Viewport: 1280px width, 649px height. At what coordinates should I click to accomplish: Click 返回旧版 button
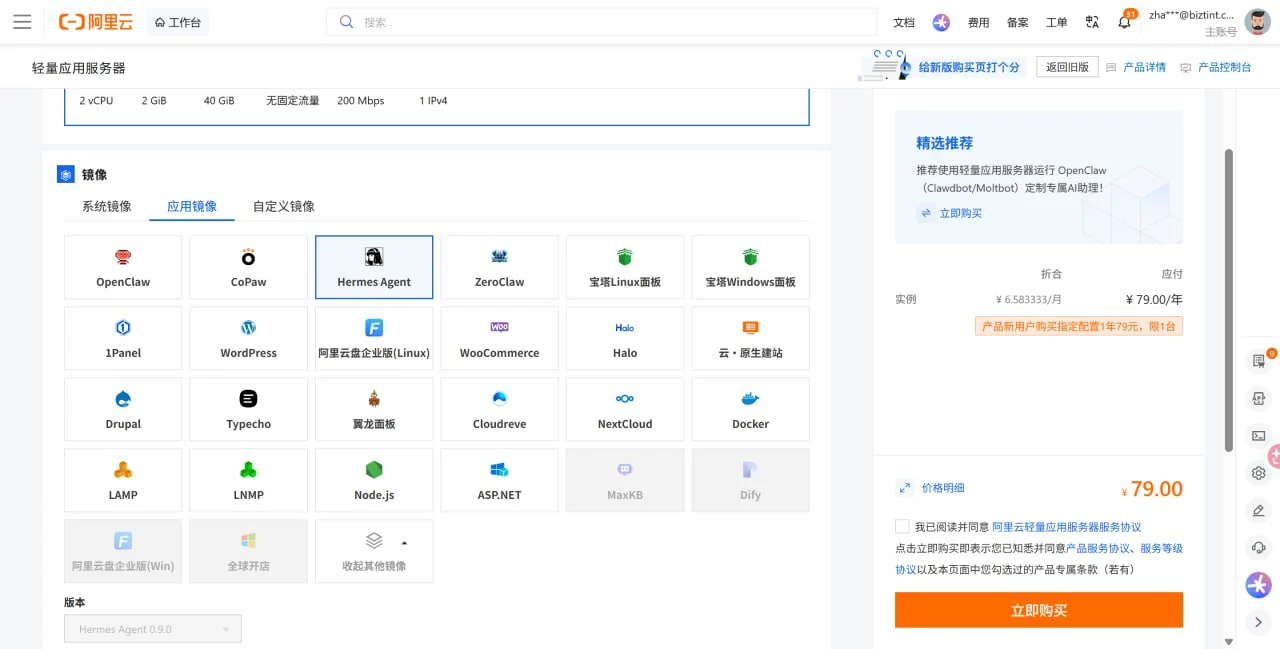1067,67
